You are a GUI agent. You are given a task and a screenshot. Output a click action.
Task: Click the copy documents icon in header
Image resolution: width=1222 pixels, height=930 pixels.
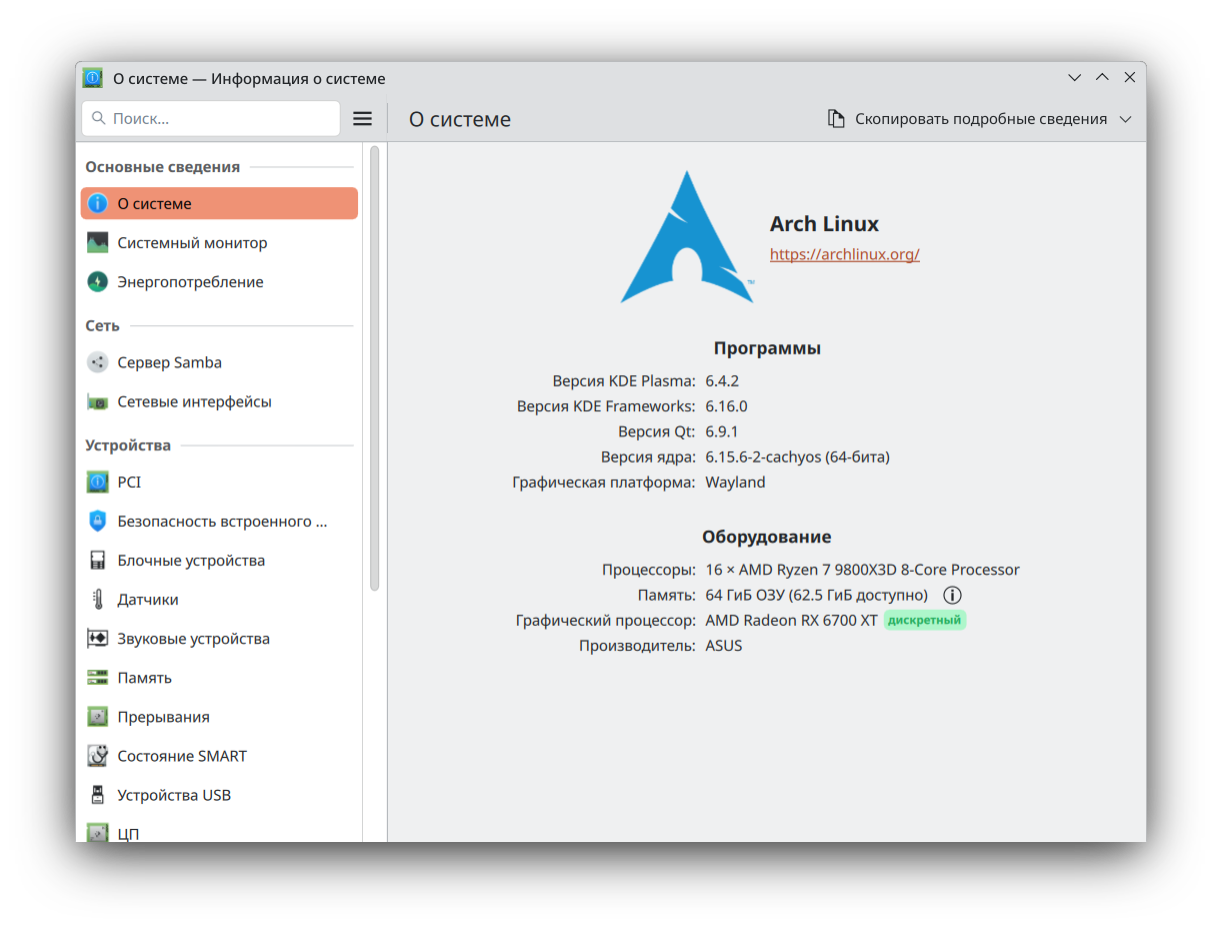pos(836,119)
